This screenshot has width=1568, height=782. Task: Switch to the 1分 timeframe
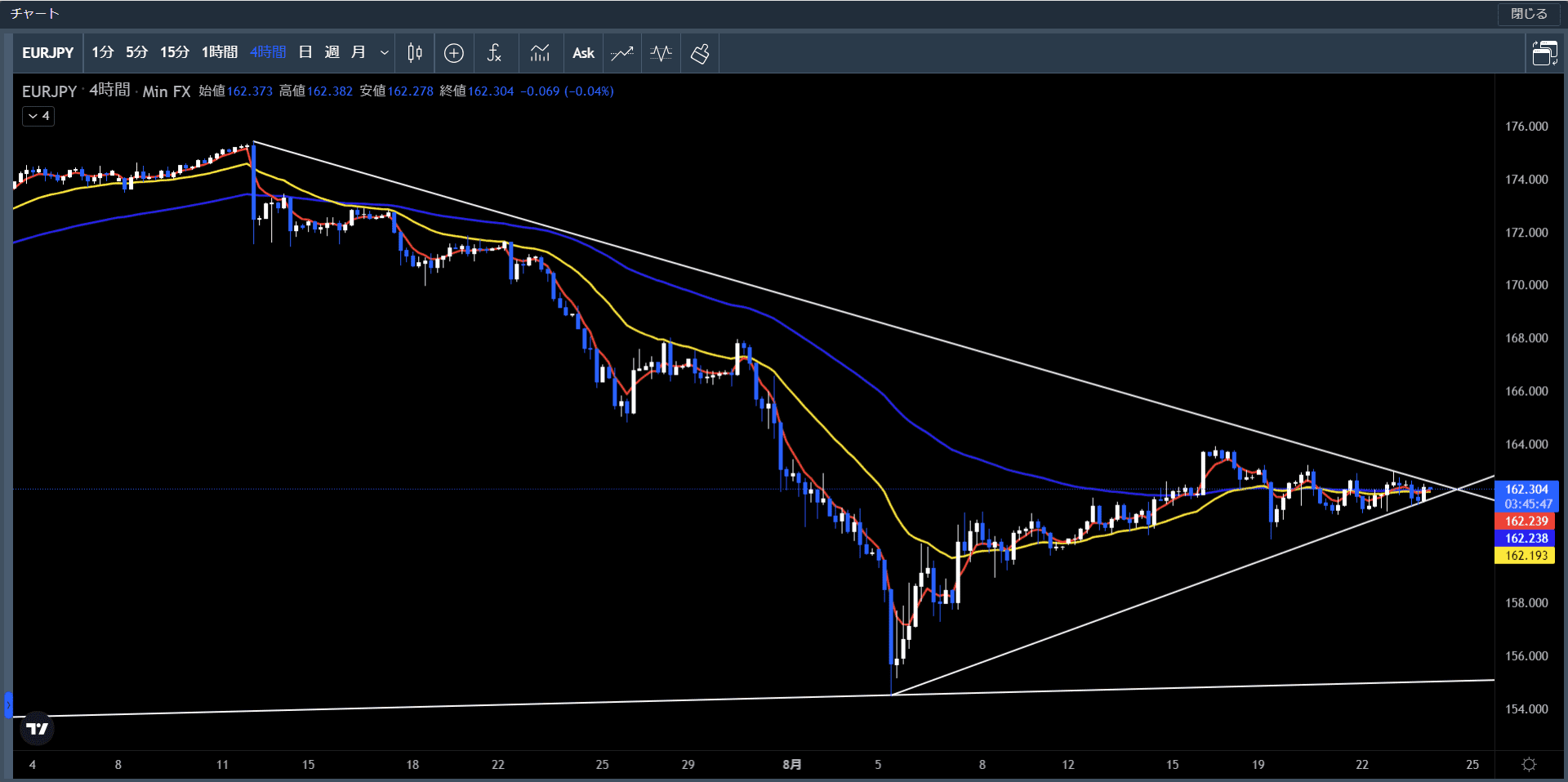(102, 53)
